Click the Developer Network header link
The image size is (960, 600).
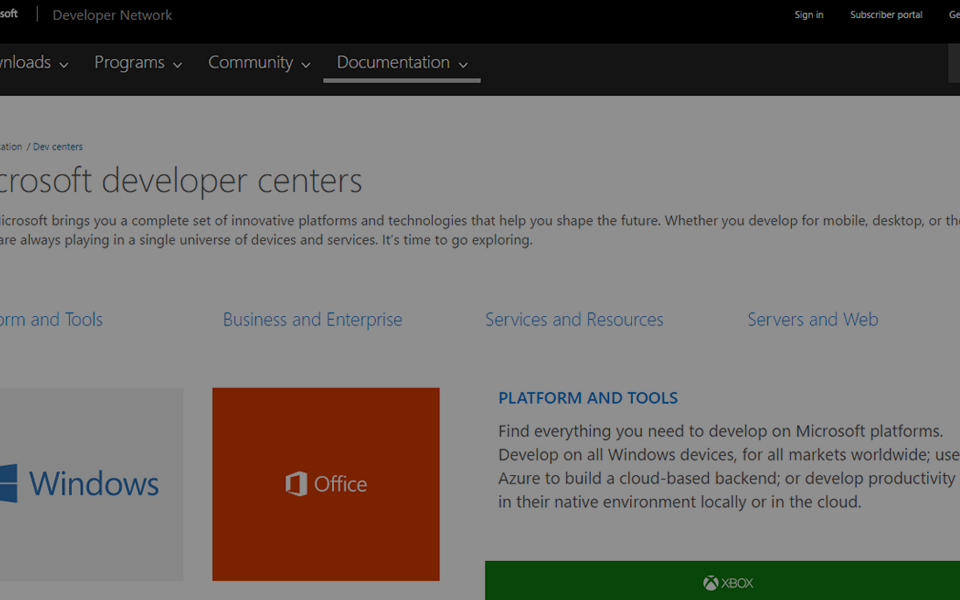[x=112, y=15]
